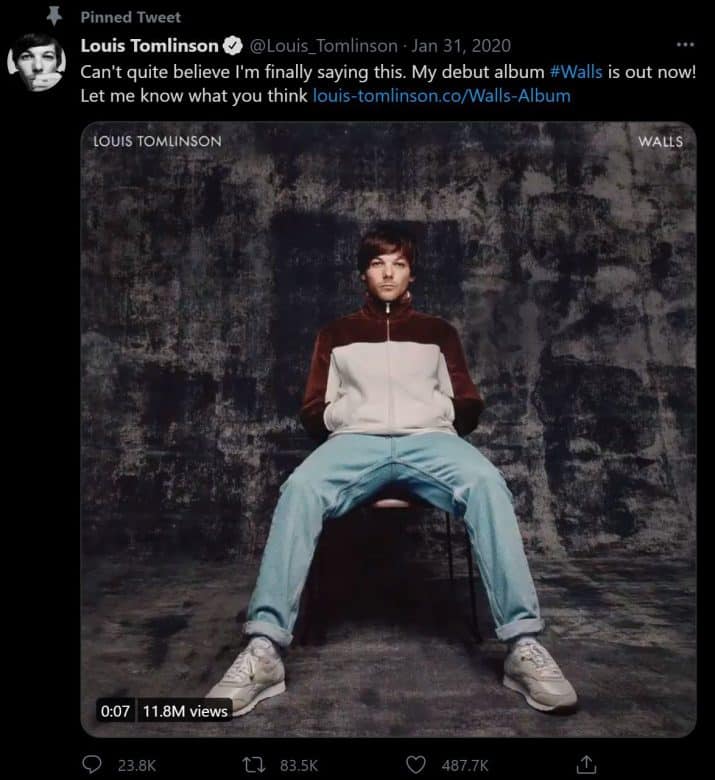Click the 11.8M views label

(x=185, y=711)
